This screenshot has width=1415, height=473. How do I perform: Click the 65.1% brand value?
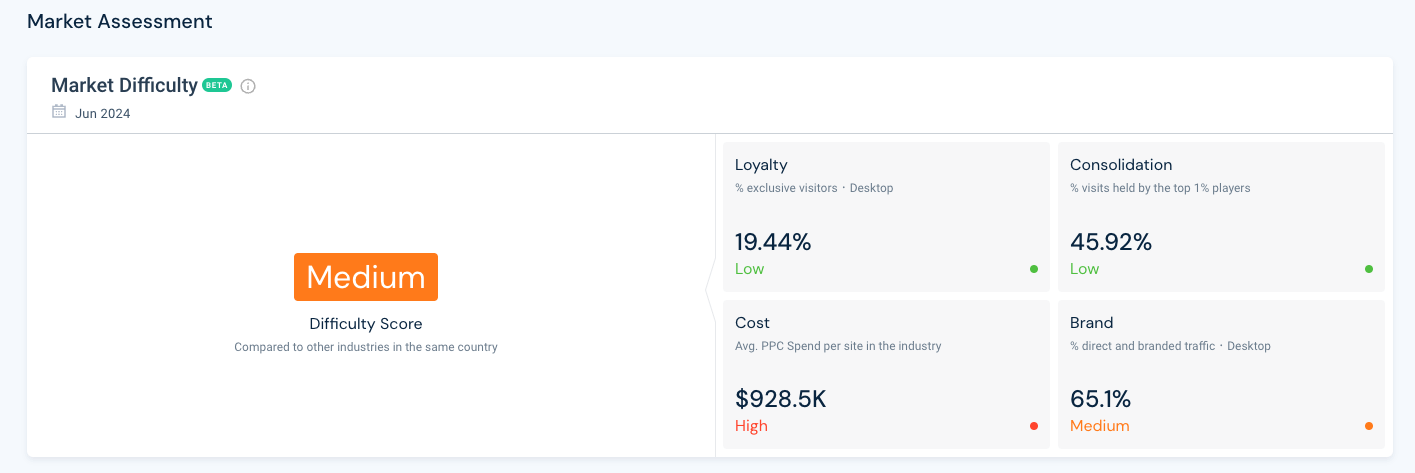pos(1100,399)
